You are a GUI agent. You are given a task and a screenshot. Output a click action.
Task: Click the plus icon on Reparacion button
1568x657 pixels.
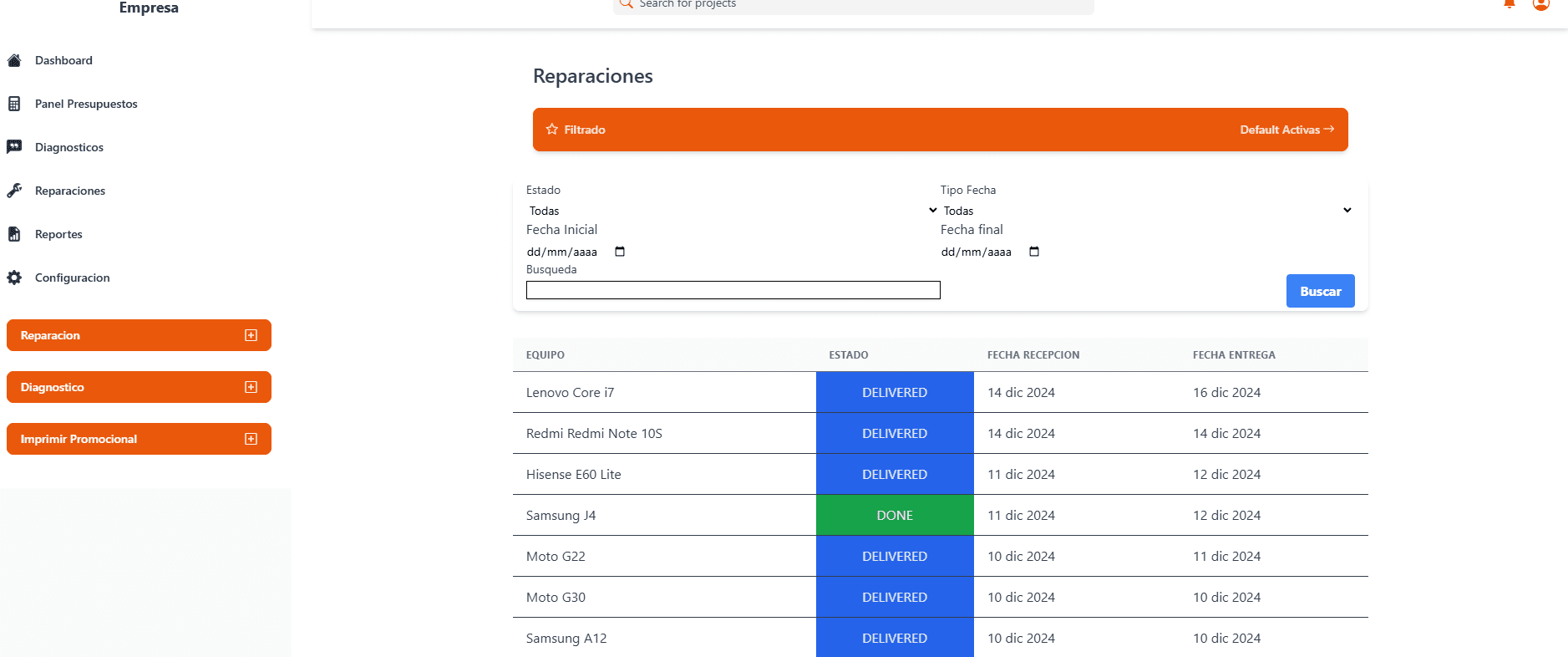251,335
